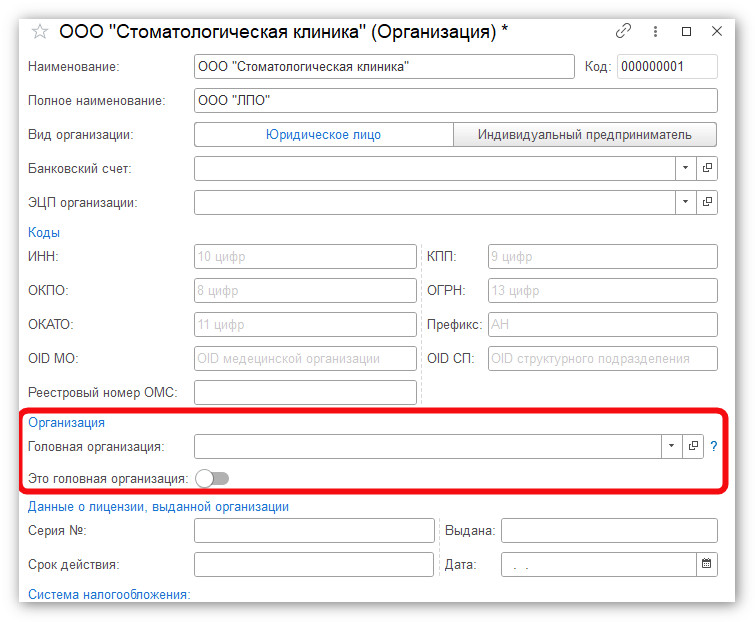This screenshot has height=622, width=755.
Task: Click into the license Дата field
Action: 599,564
